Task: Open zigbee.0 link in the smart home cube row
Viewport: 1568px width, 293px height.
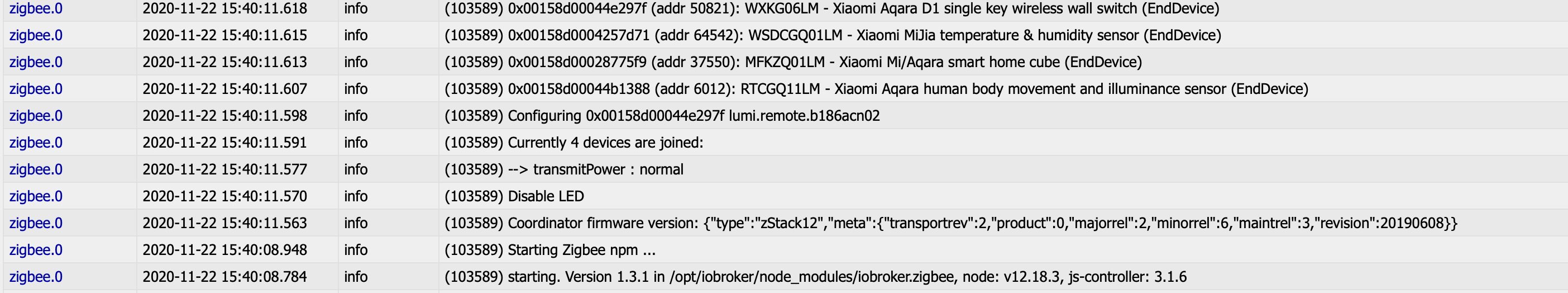Action: click(x=36, y=62)
